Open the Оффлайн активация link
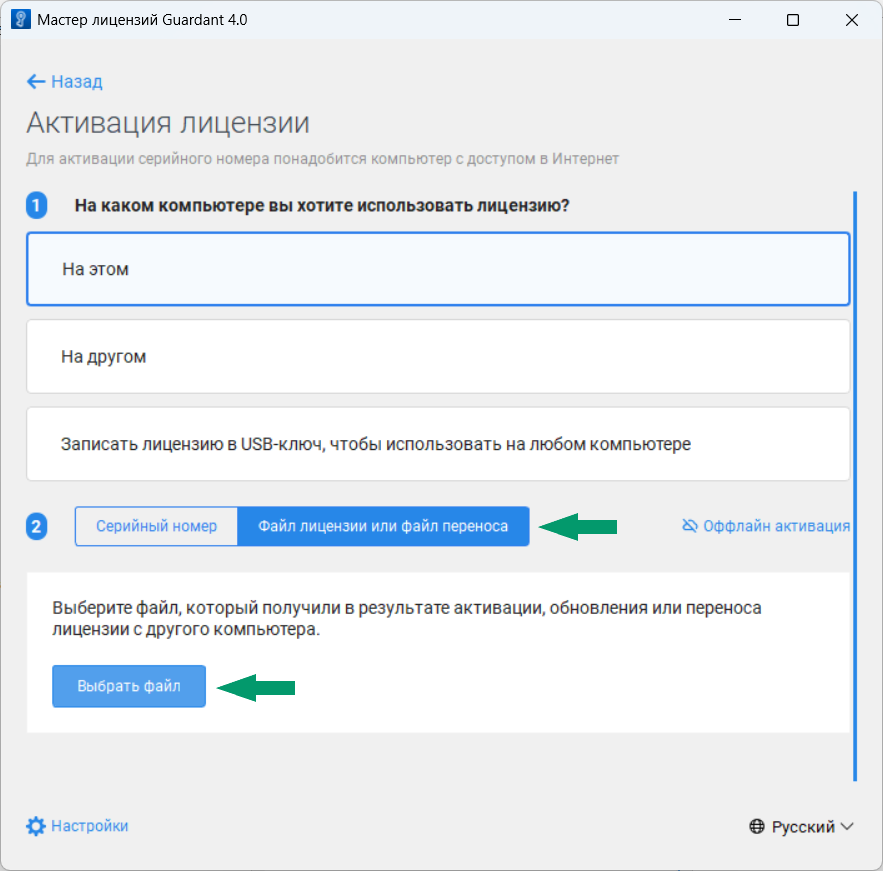Image resolution: width=883 pixels, height=871 pixels. pyautogui.click(x=777, y=526)
